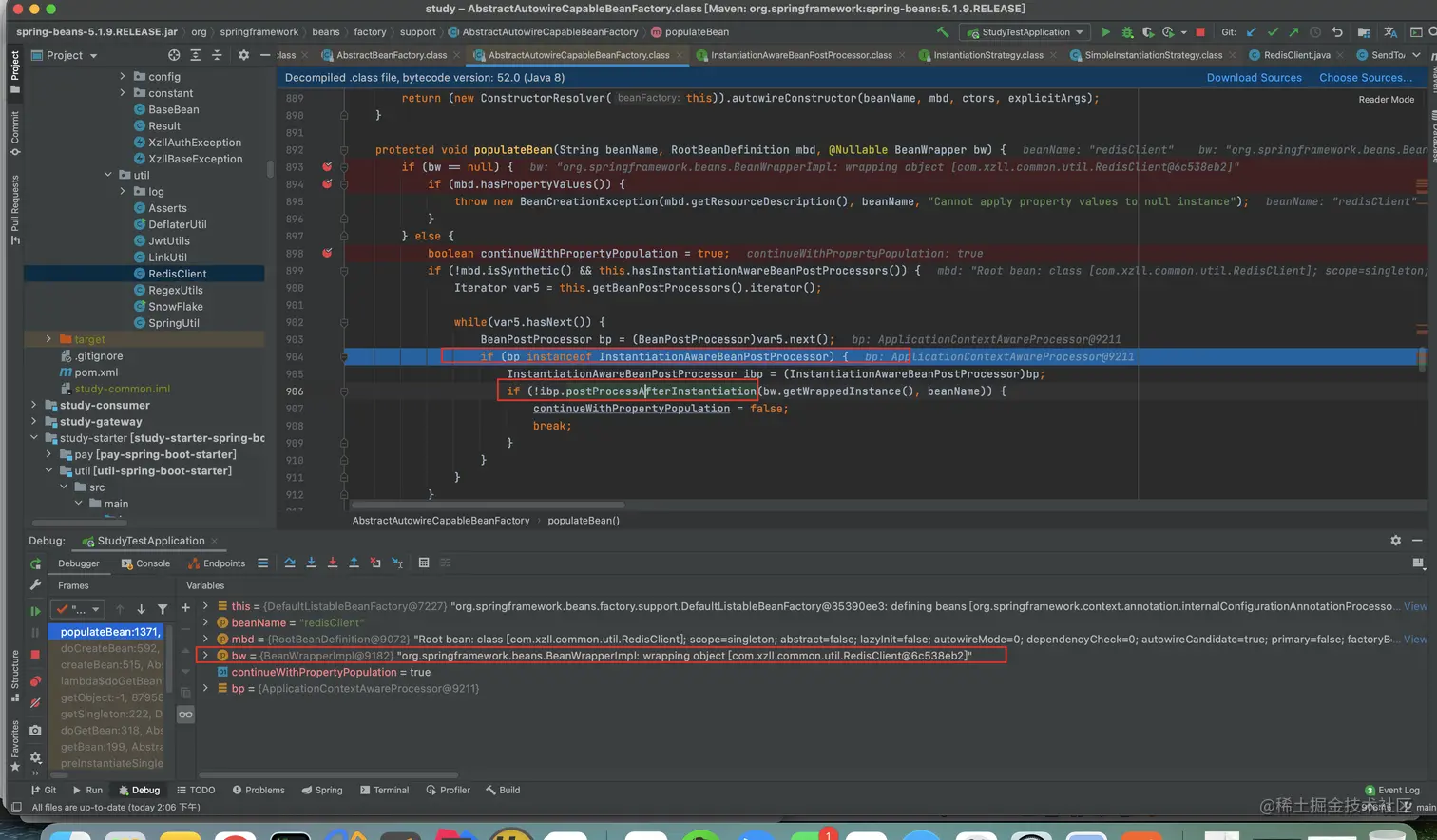Click the Choose Sources... link

1366,78
